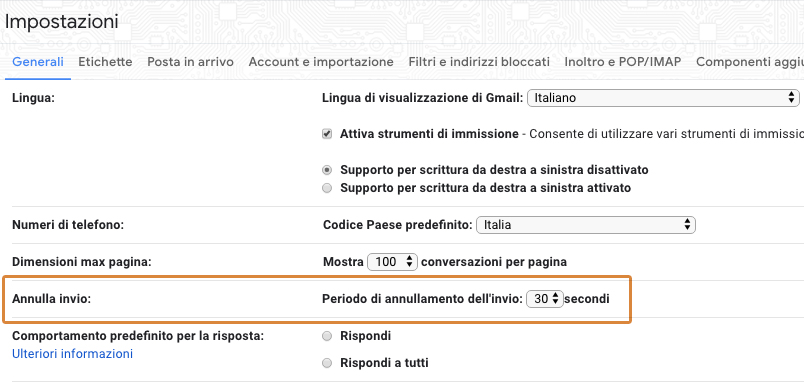
Task: Switch to Inoltro e POP/IMAP tab
Action: (622, 62)
